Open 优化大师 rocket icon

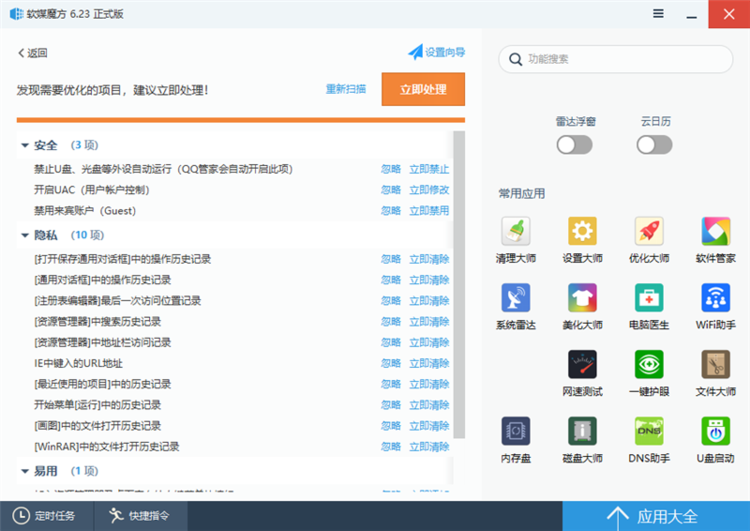pyautogui.click(x=649, y=232)
